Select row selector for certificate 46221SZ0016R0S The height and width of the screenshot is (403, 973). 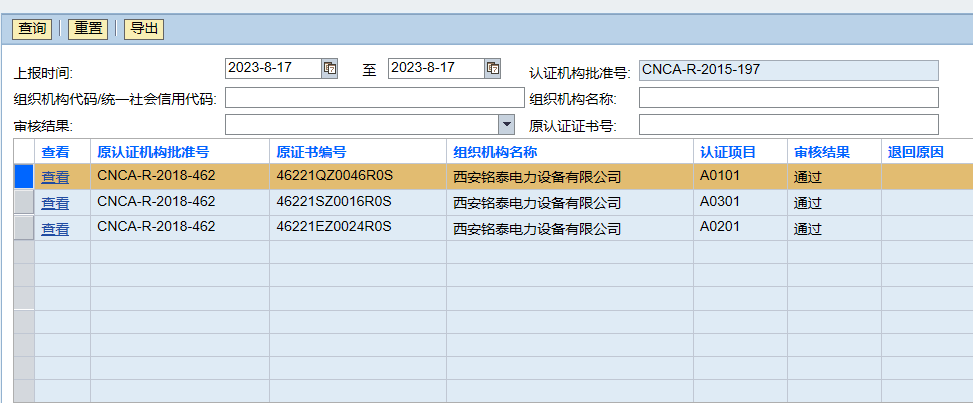click(x=24, y=203)
